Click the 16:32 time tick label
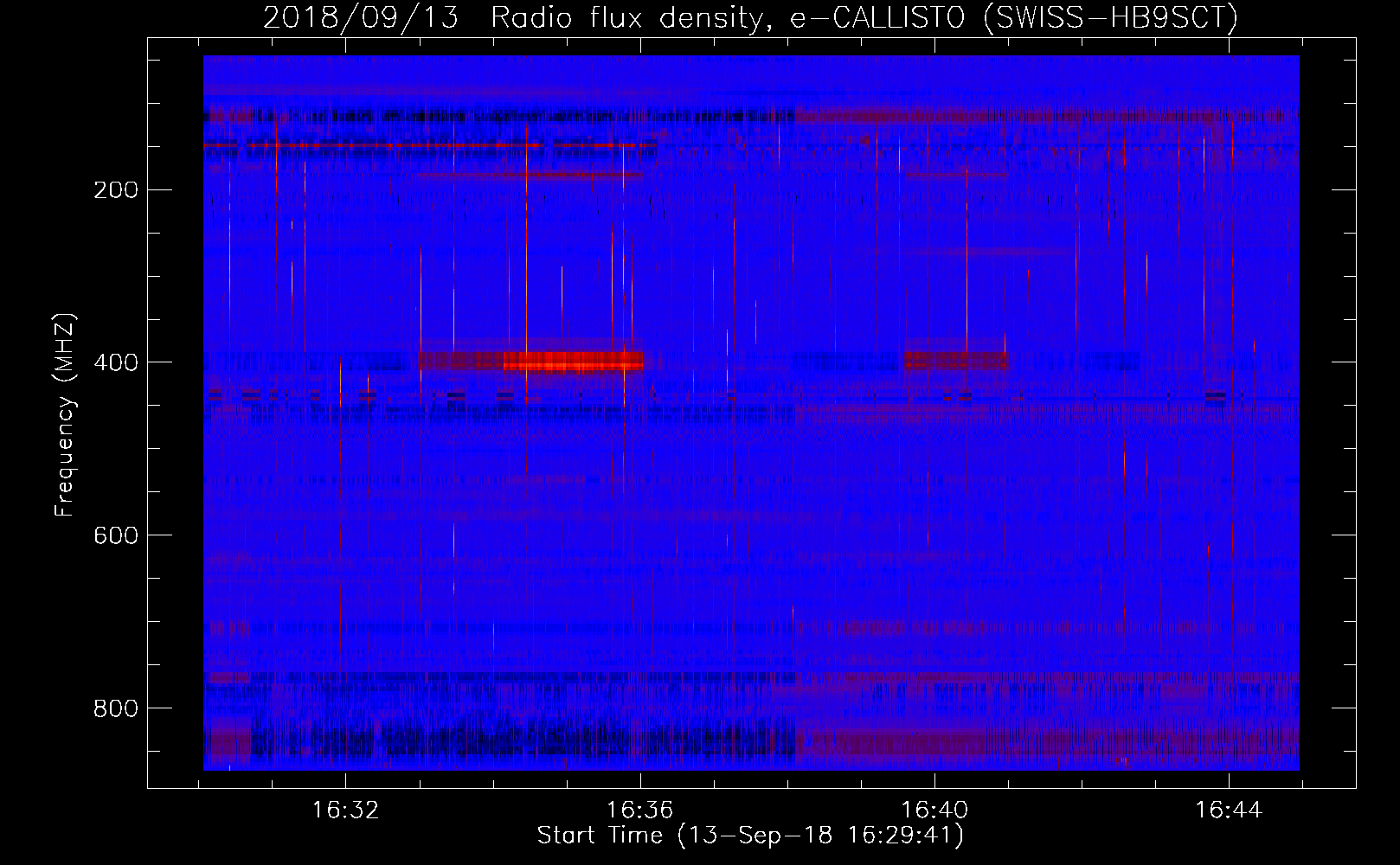 coord(345,811)
